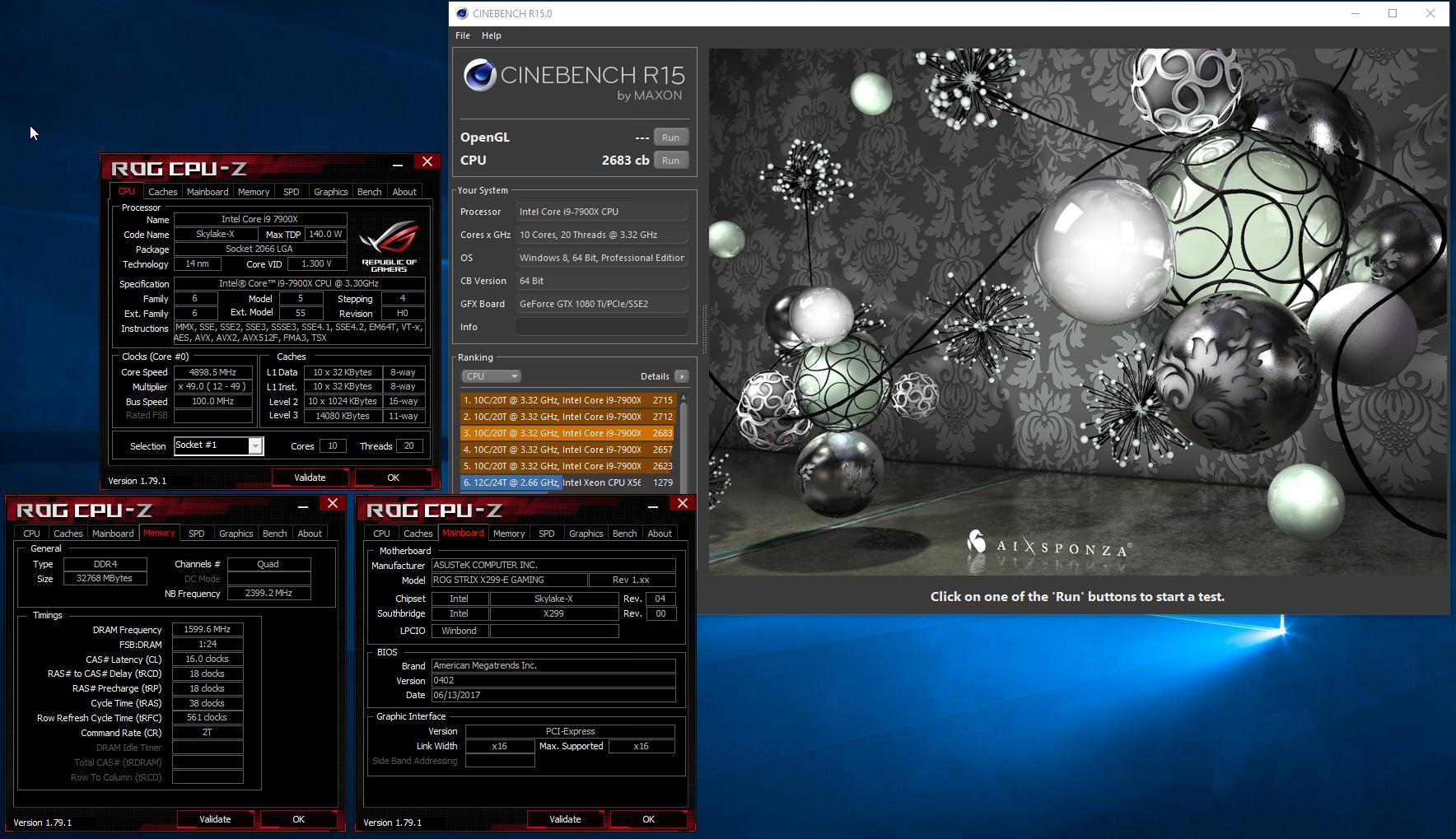Switch to SPD tab in top CPU-Z window

tap(292, 191)
